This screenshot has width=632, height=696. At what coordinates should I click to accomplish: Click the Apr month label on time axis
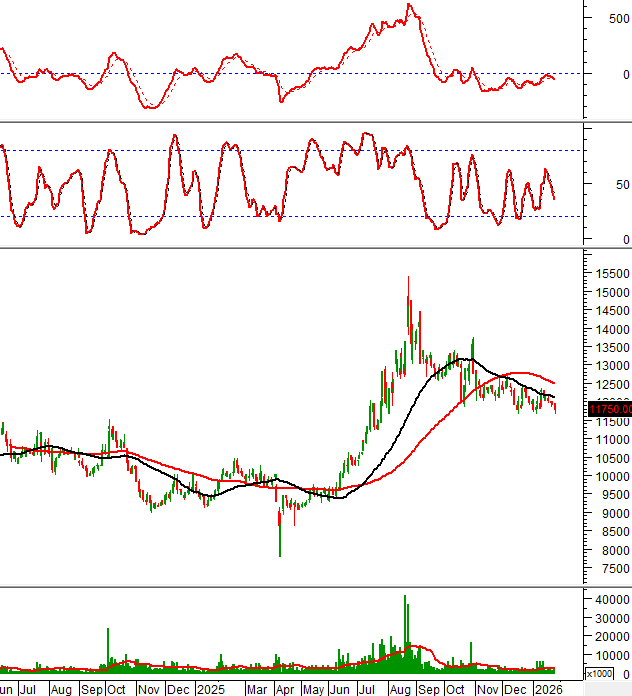click(x=284, y=689)
